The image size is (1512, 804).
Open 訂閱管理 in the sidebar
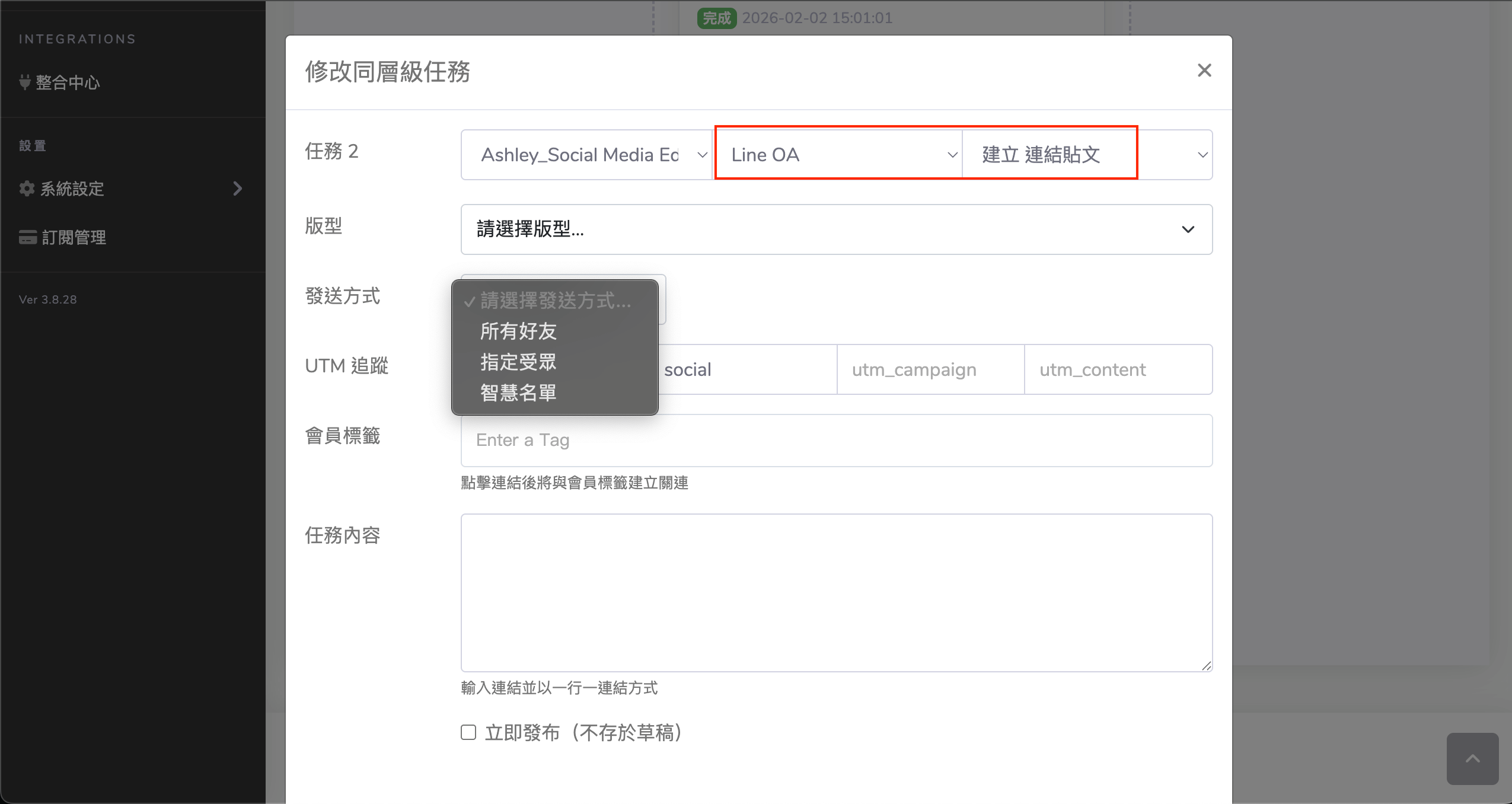74,237
